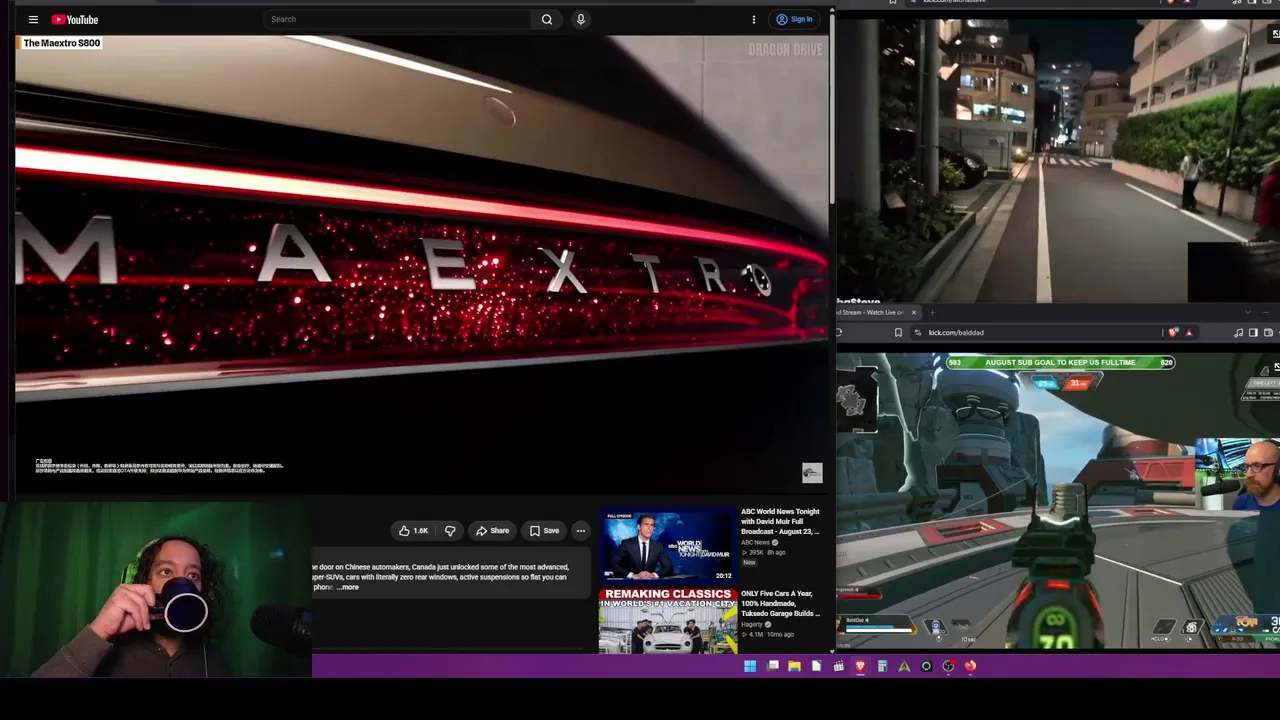This screenshot has width=1280, height=720.
Task: Open ABC World News Tonight video thumbnail
Action: [x=668, y=546]
